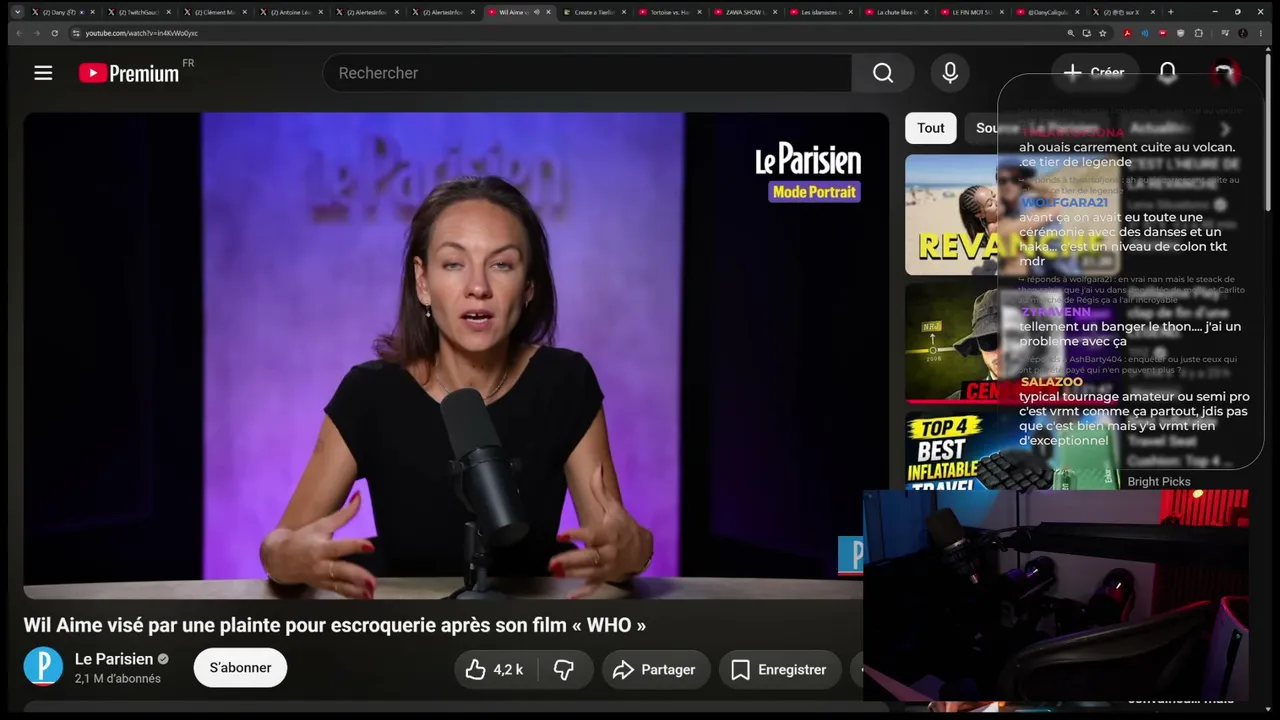
Task: Switch to the Create a Tierlist tab
Action: (594, 12)
